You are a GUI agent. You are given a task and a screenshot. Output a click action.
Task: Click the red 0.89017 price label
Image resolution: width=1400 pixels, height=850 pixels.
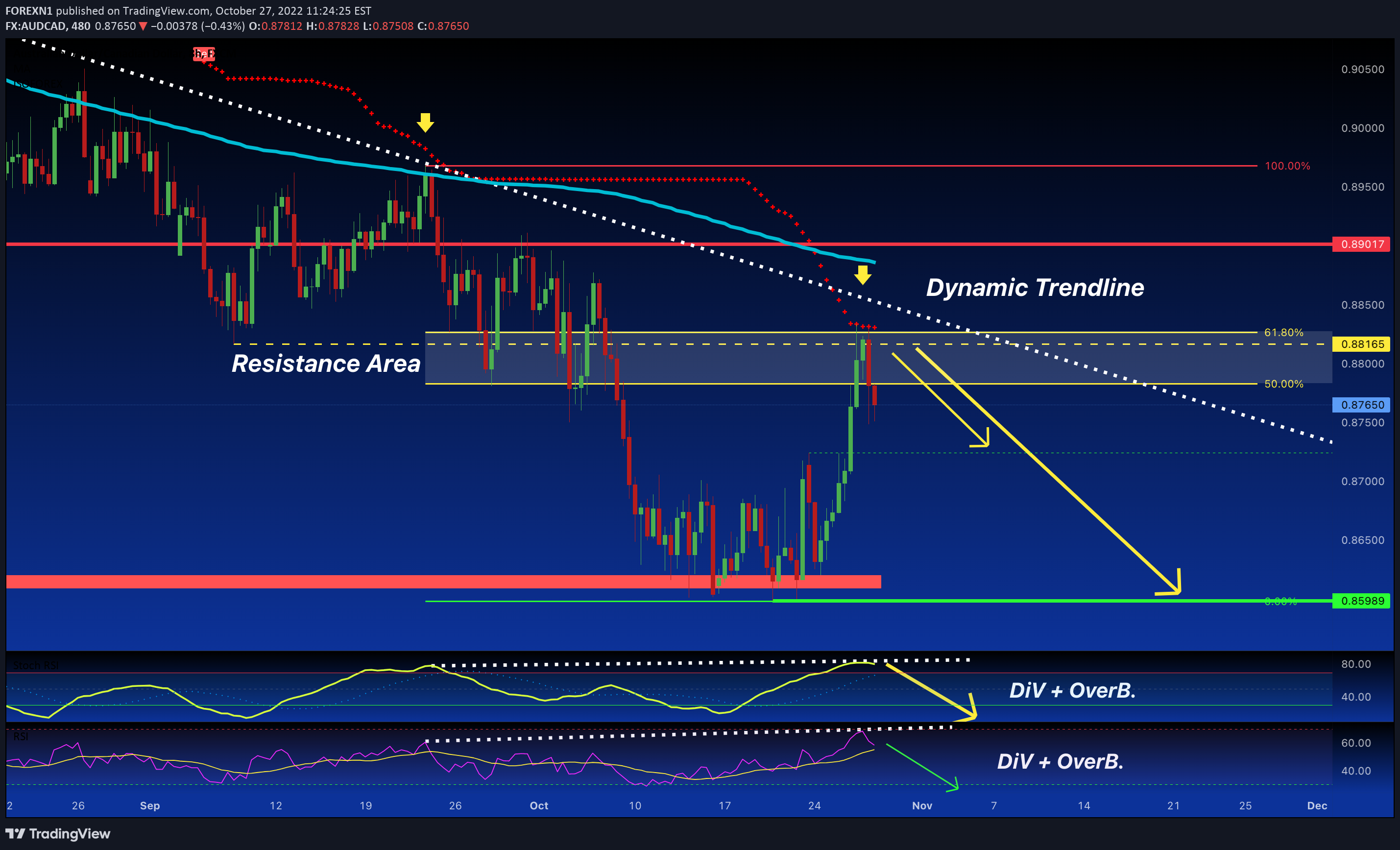(1361, 244)
